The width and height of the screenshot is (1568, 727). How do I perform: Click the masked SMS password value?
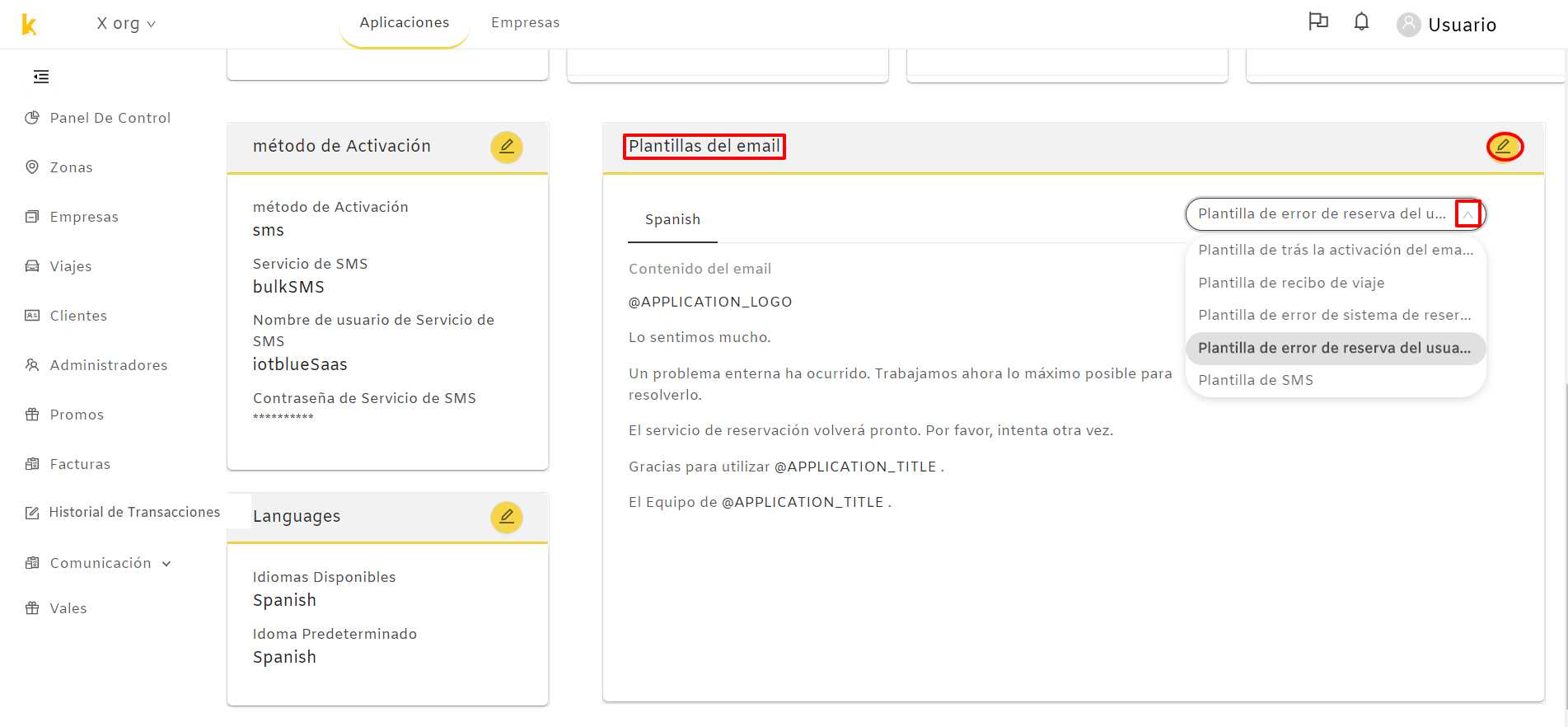pyautogui.click(x=283, y=418)
